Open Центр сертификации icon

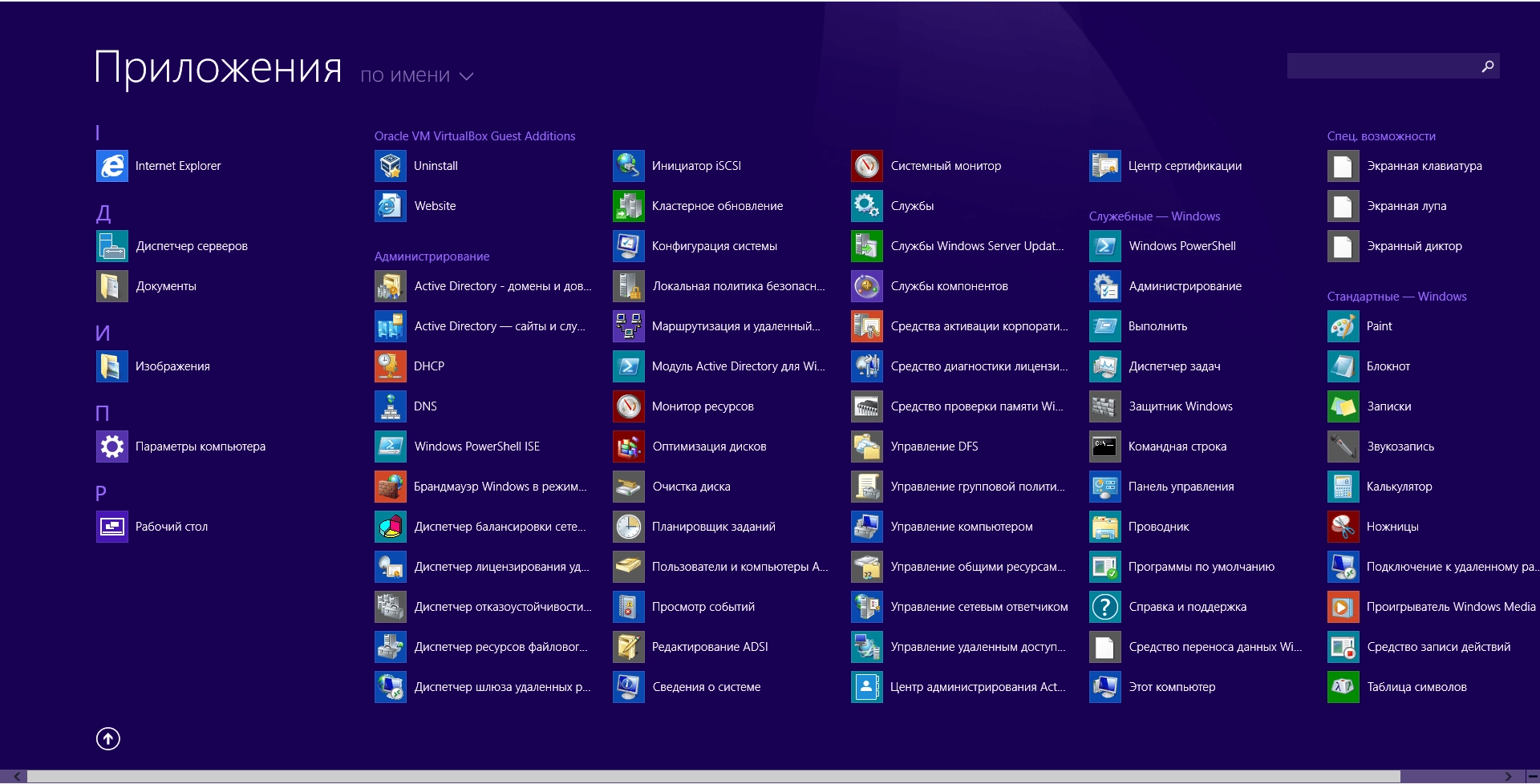point(1104,166)
